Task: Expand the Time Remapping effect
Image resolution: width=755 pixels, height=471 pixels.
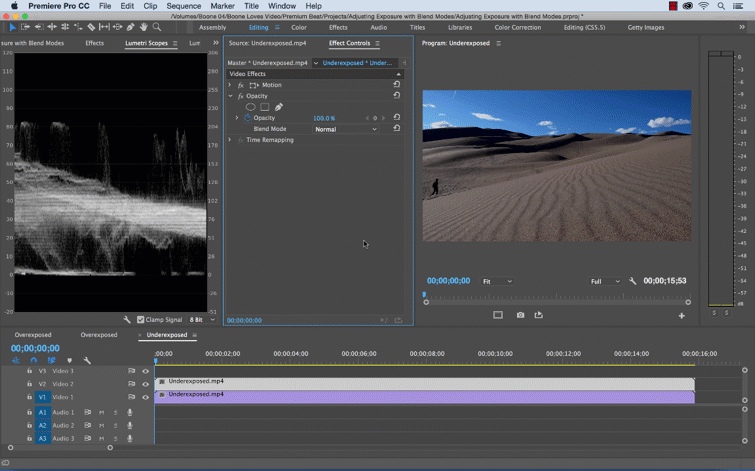Action: pyautogui.click(x=230, y=140)
